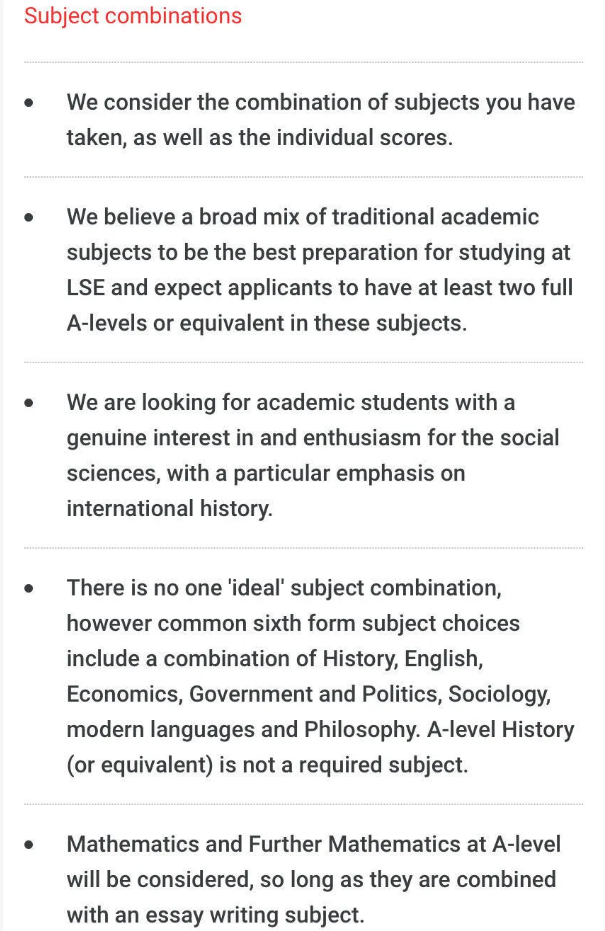
Task: Click "There is no one 'ideal' subject combination"
Action: pos(284,588)
